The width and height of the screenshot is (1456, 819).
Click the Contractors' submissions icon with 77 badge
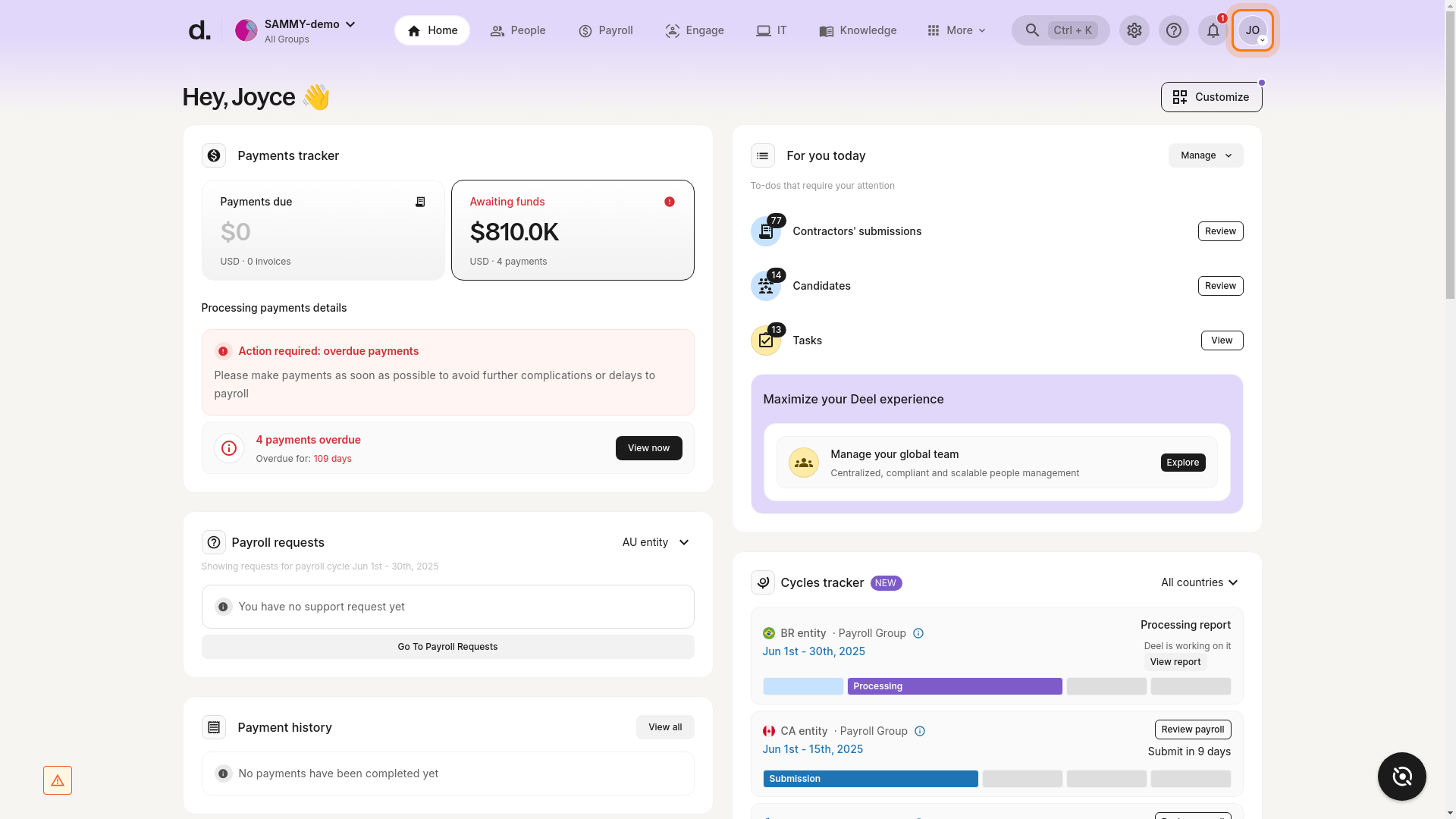(766, 231)
